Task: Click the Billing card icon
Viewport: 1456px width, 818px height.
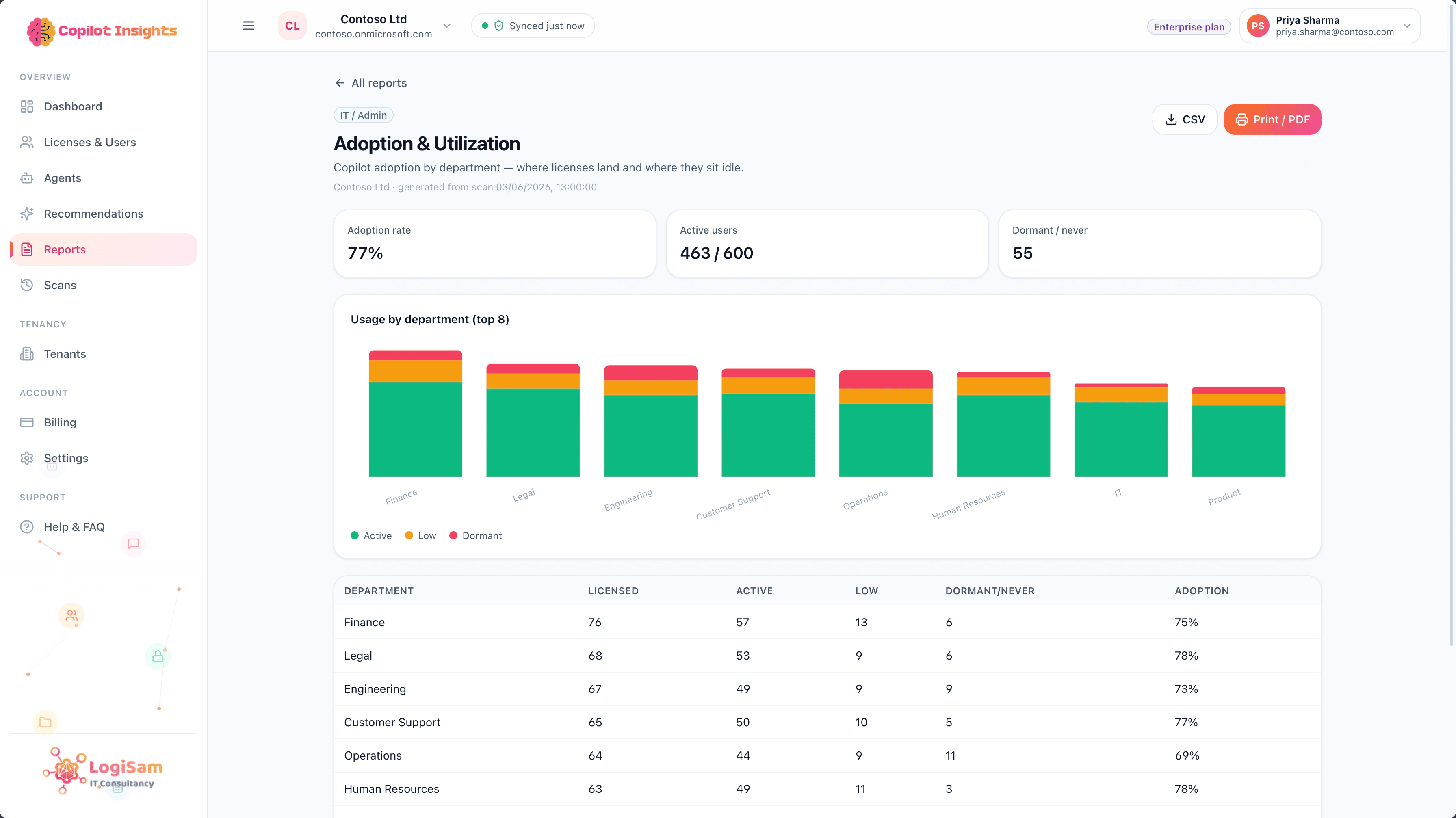Action: pyautogui.click(x=26, y=422)
